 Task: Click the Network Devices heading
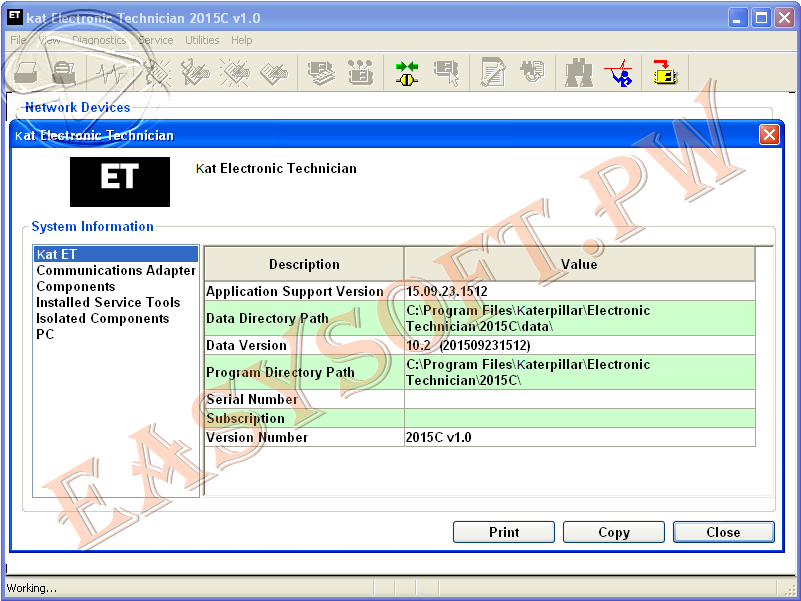pyautogui.click(x=78, y=107)
